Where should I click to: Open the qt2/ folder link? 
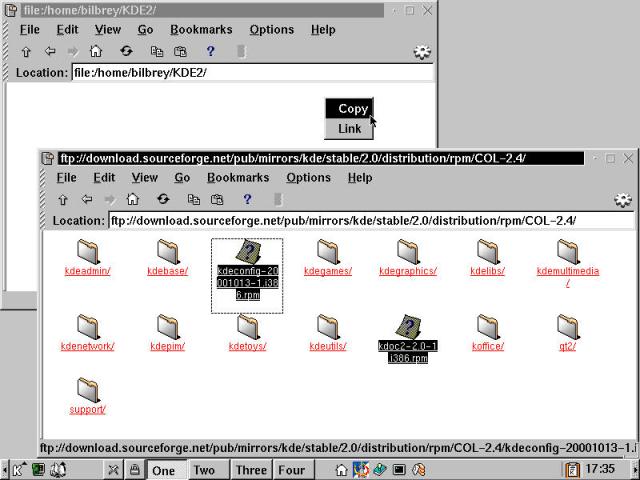(x=567, y=346)
